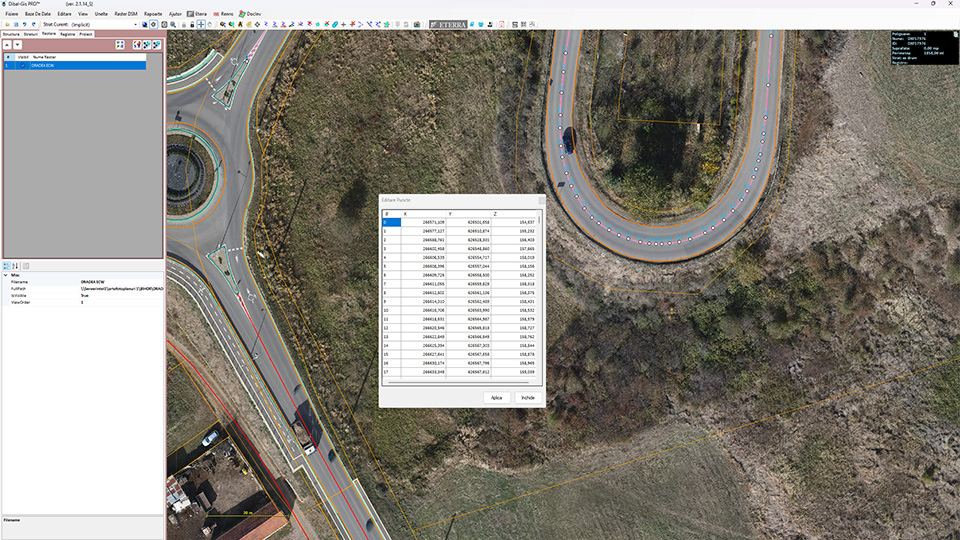Click the move raster down arrow
Screen dimensions: 960x540
click(17, 45)
